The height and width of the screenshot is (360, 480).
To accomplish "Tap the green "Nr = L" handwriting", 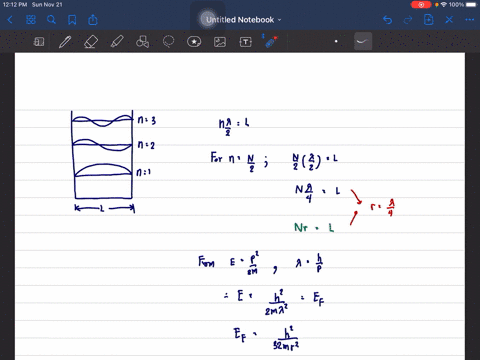I will click(314, 228).
